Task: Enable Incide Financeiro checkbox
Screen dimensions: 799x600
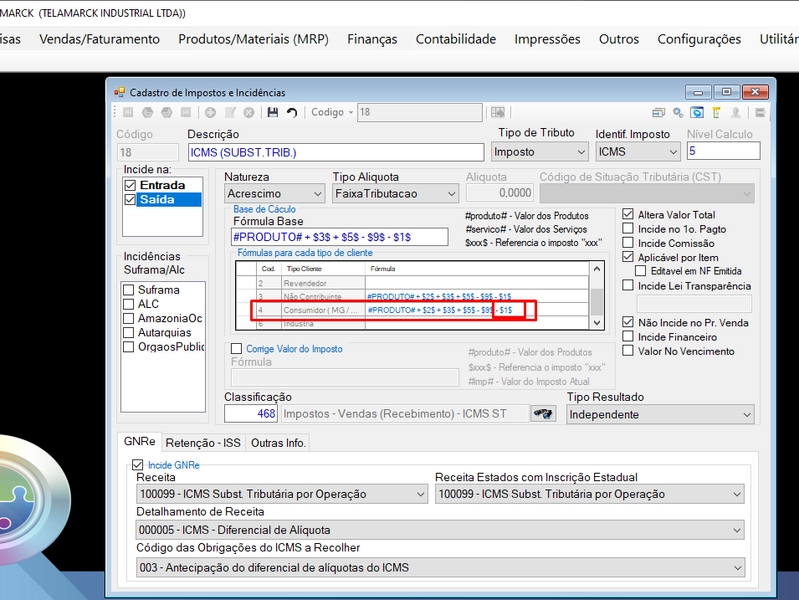Action: (628, 336)
